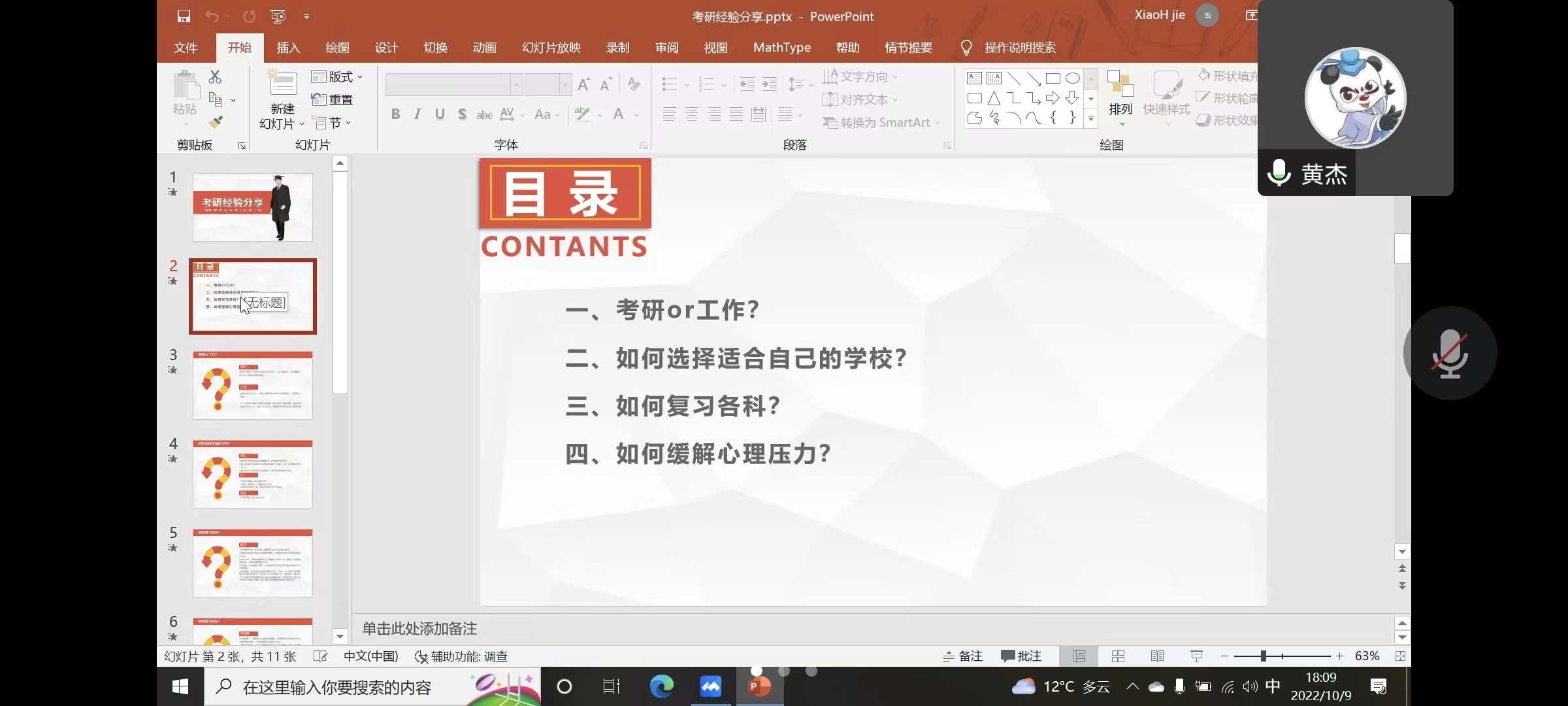Screen dimensions: 1568x706
Task: Toggle text shadow formatting
Action: 461,113
